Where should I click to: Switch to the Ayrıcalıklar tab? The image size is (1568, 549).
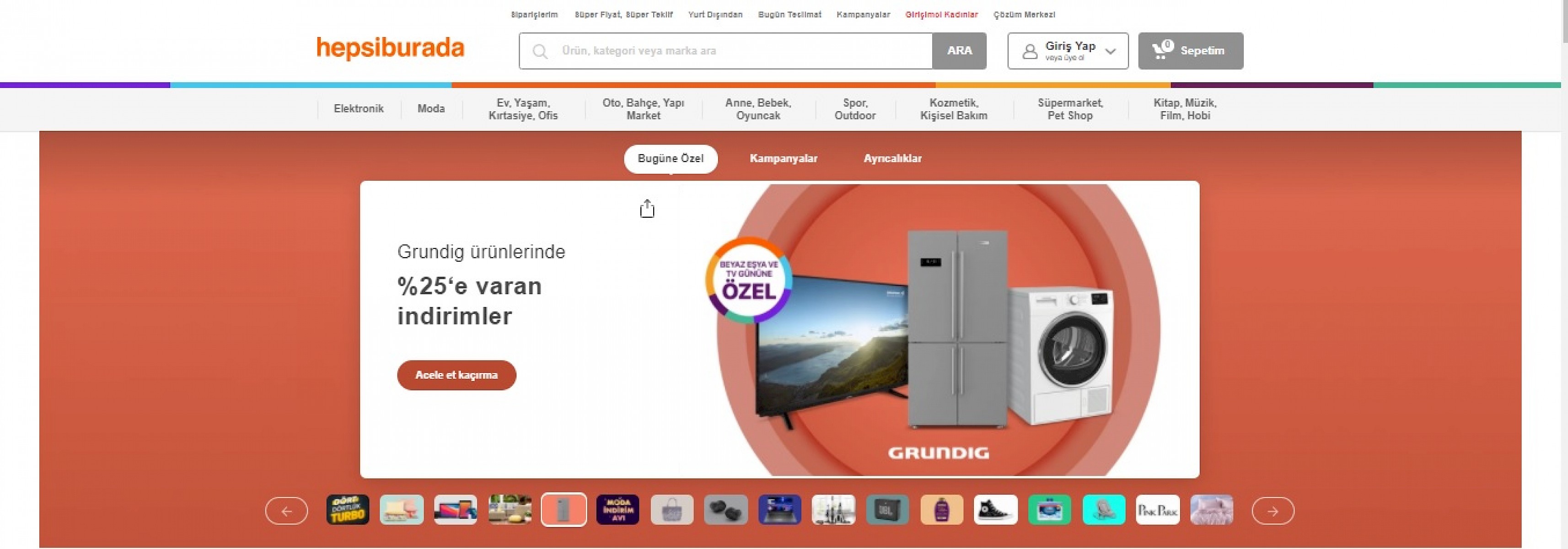tap(892, 159)
